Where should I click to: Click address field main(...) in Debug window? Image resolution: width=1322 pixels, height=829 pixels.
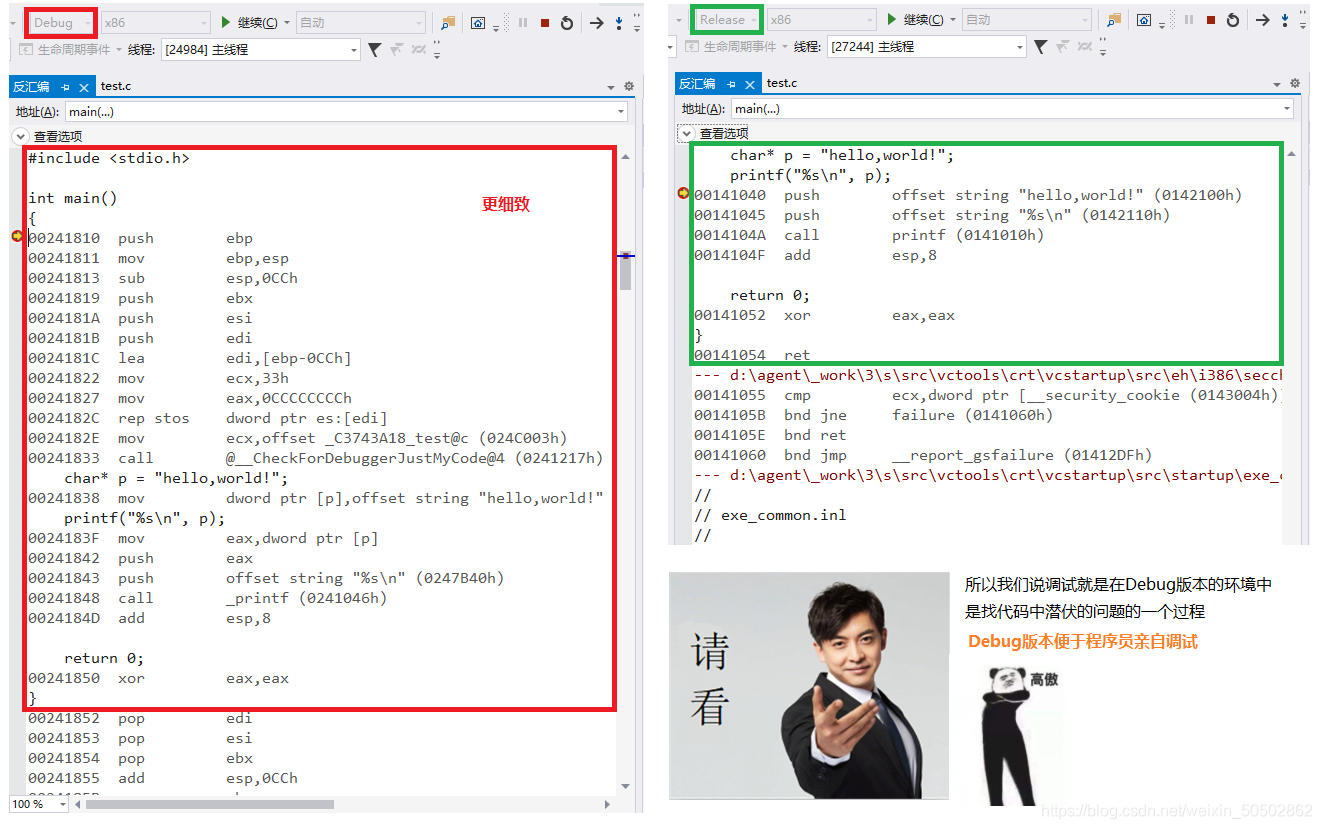[x=345, y=112]
